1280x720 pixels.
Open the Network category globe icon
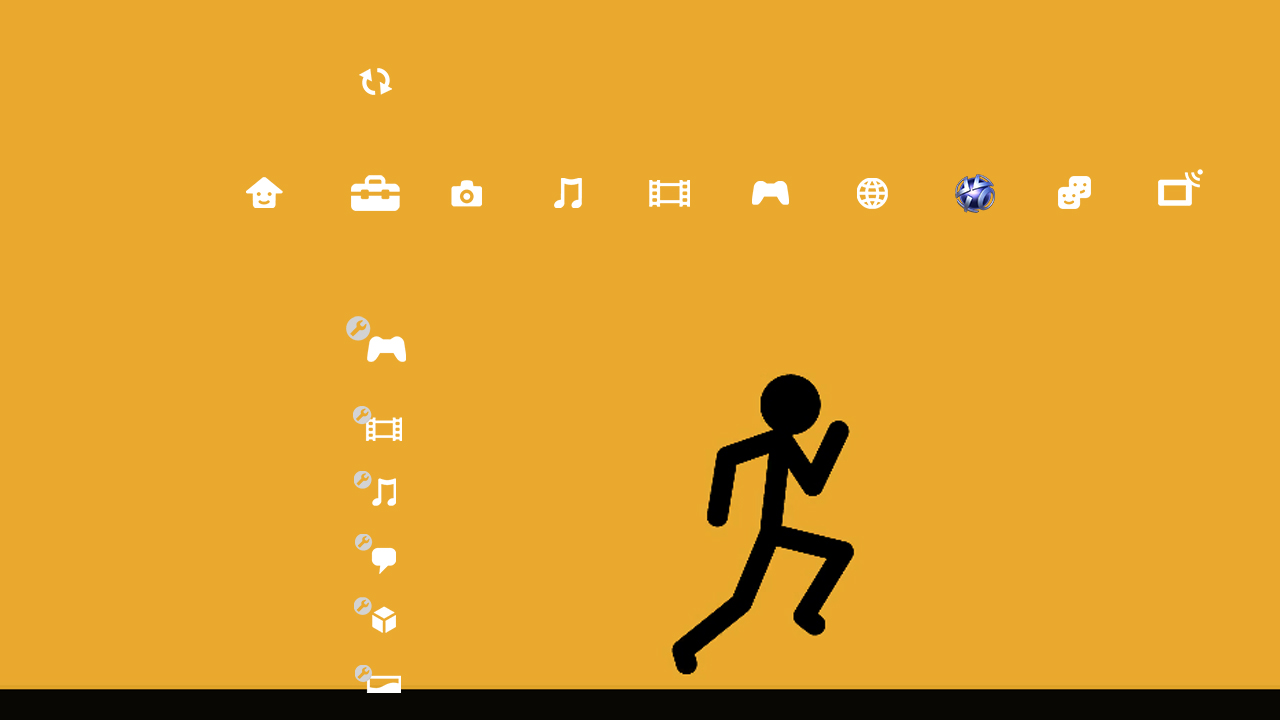[x=872, y=193]
